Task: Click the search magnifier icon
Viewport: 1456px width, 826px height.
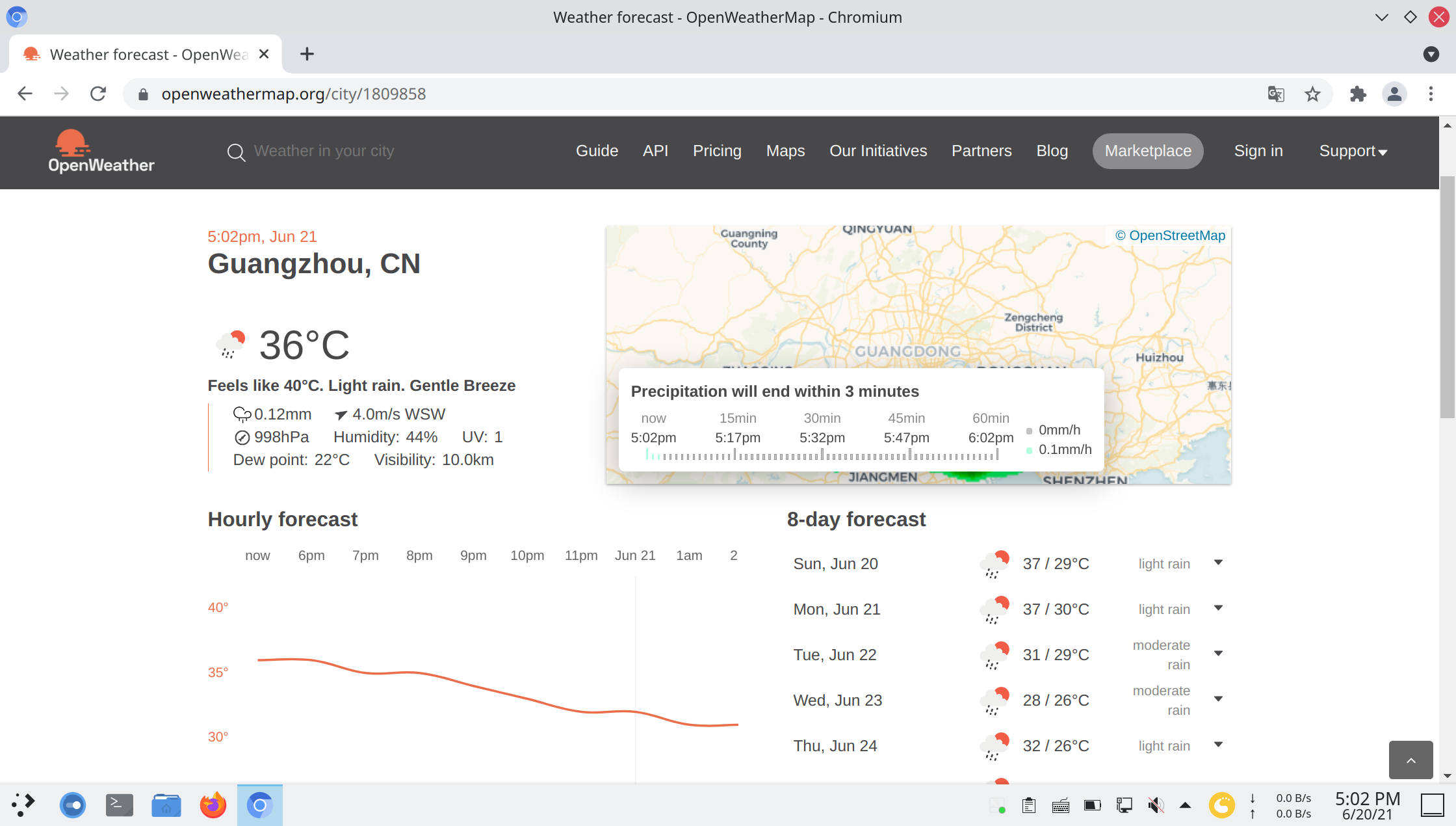Action: tap(236, 153)
